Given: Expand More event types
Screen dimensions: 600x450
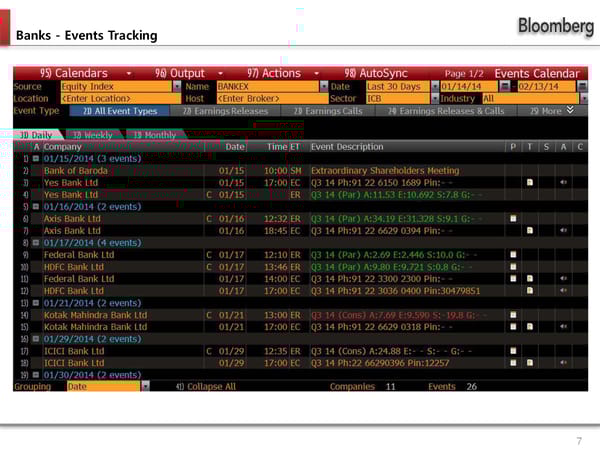Looking at the screenshot, I should coord(552,111).
